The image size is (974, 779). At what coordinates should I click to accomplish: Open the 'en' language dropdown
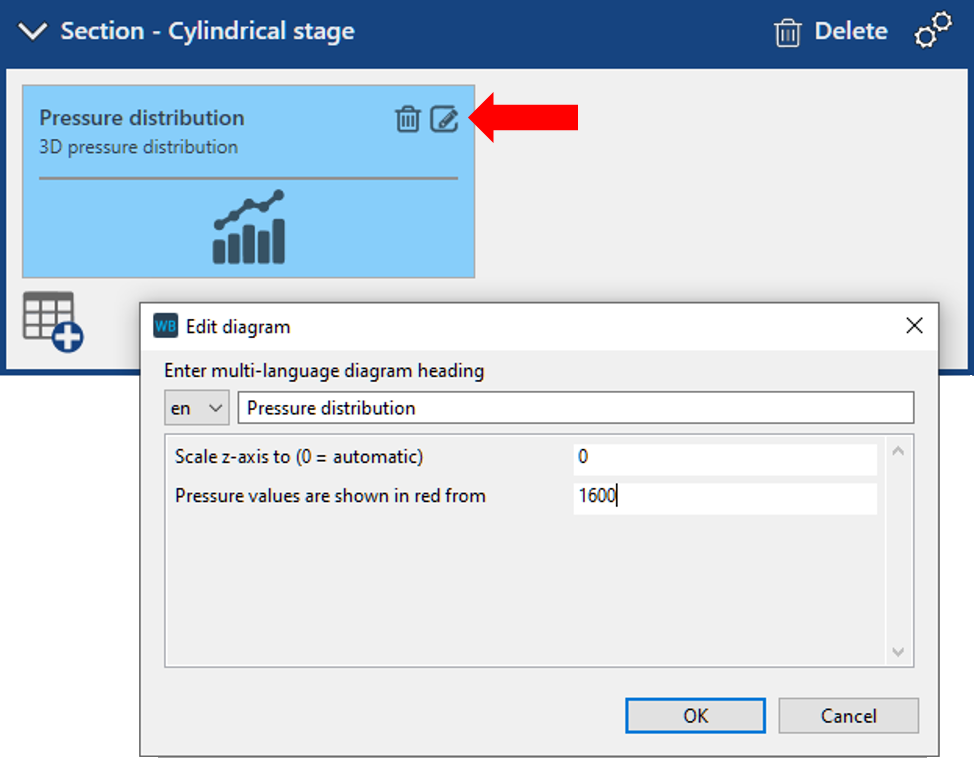point(197,408)
